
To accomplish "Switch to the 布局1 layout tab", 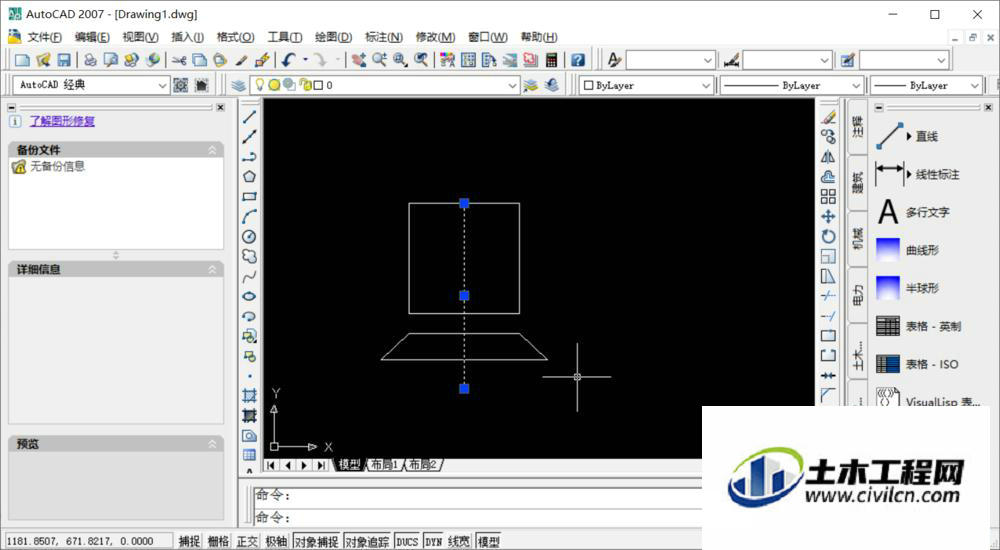I will point(385,465).
